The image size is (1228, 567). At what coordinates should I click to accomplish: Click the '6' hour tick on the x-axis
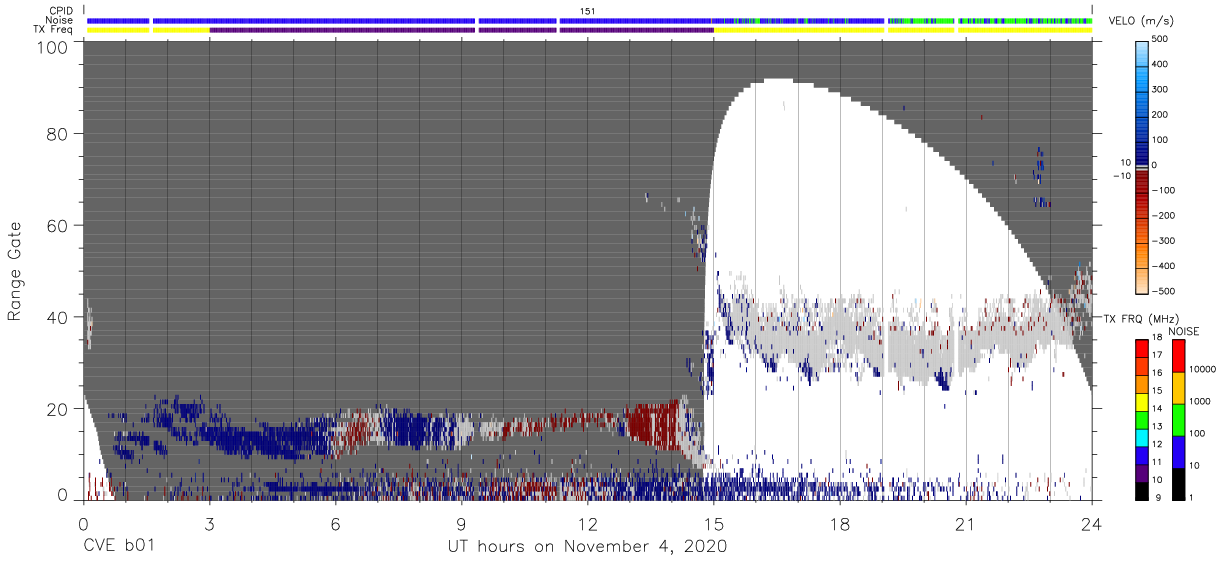point(335,524)
